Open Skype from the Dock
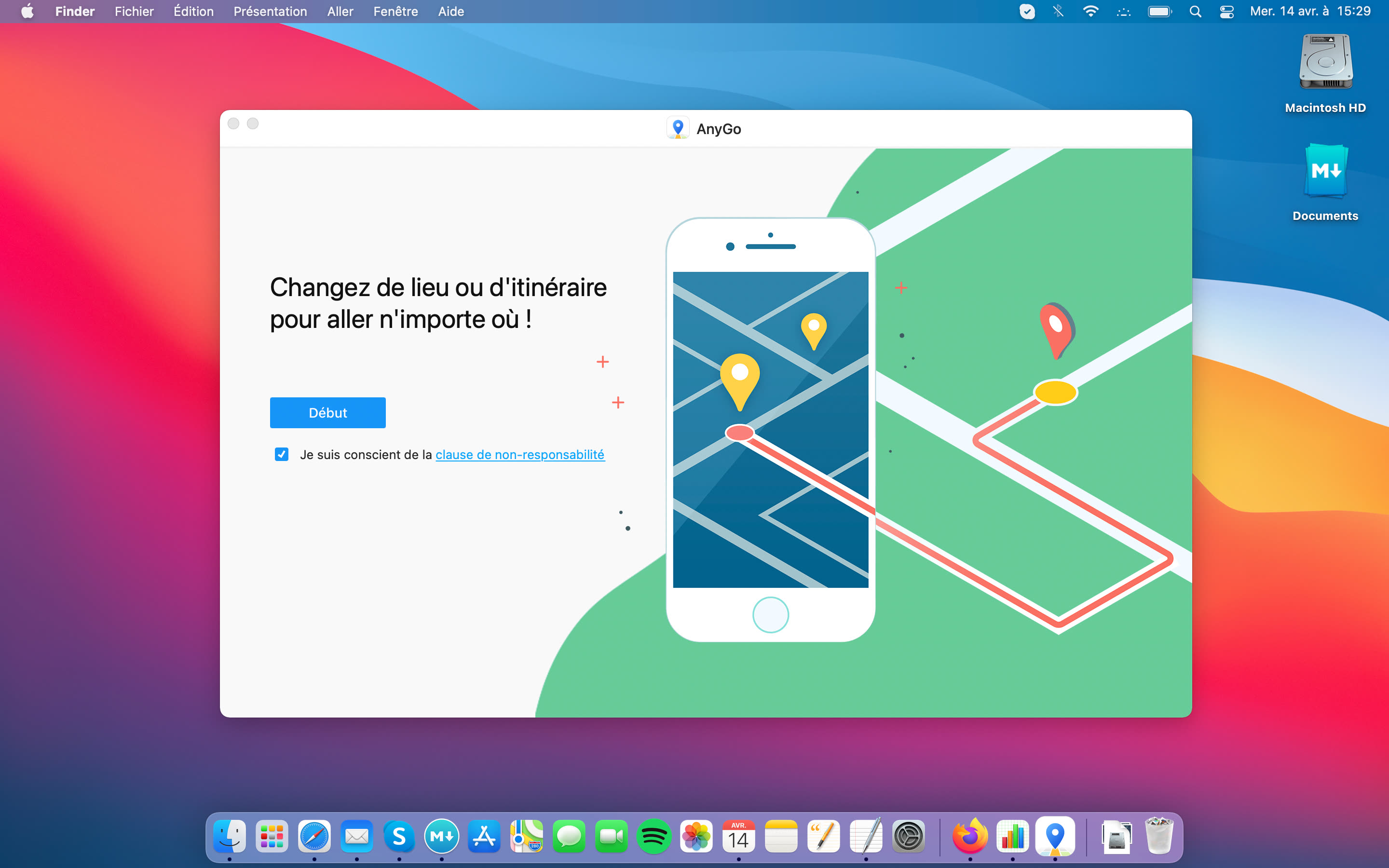The height and width of the screenshot is (868, 1389). coord(399,837)
